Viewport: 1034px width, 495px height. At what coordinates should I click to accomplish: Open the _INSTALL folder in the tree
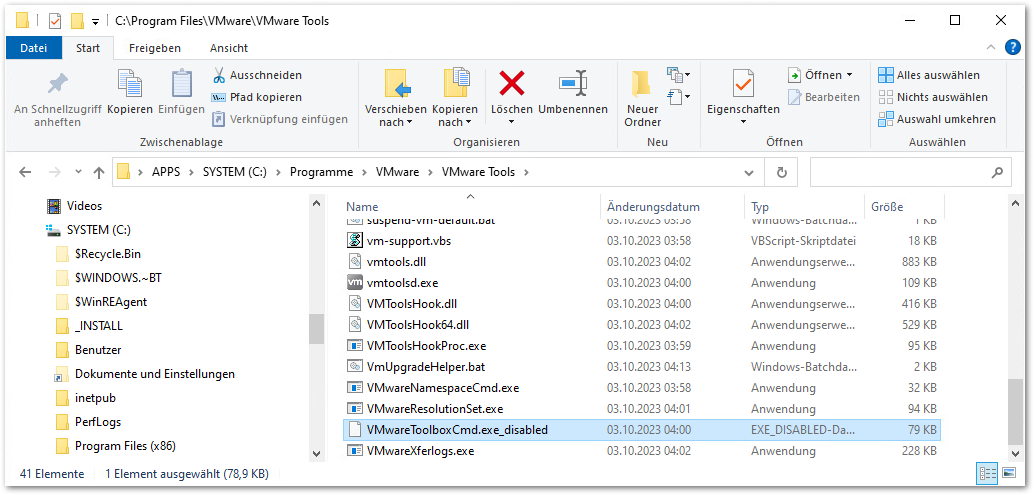point(98,326)
